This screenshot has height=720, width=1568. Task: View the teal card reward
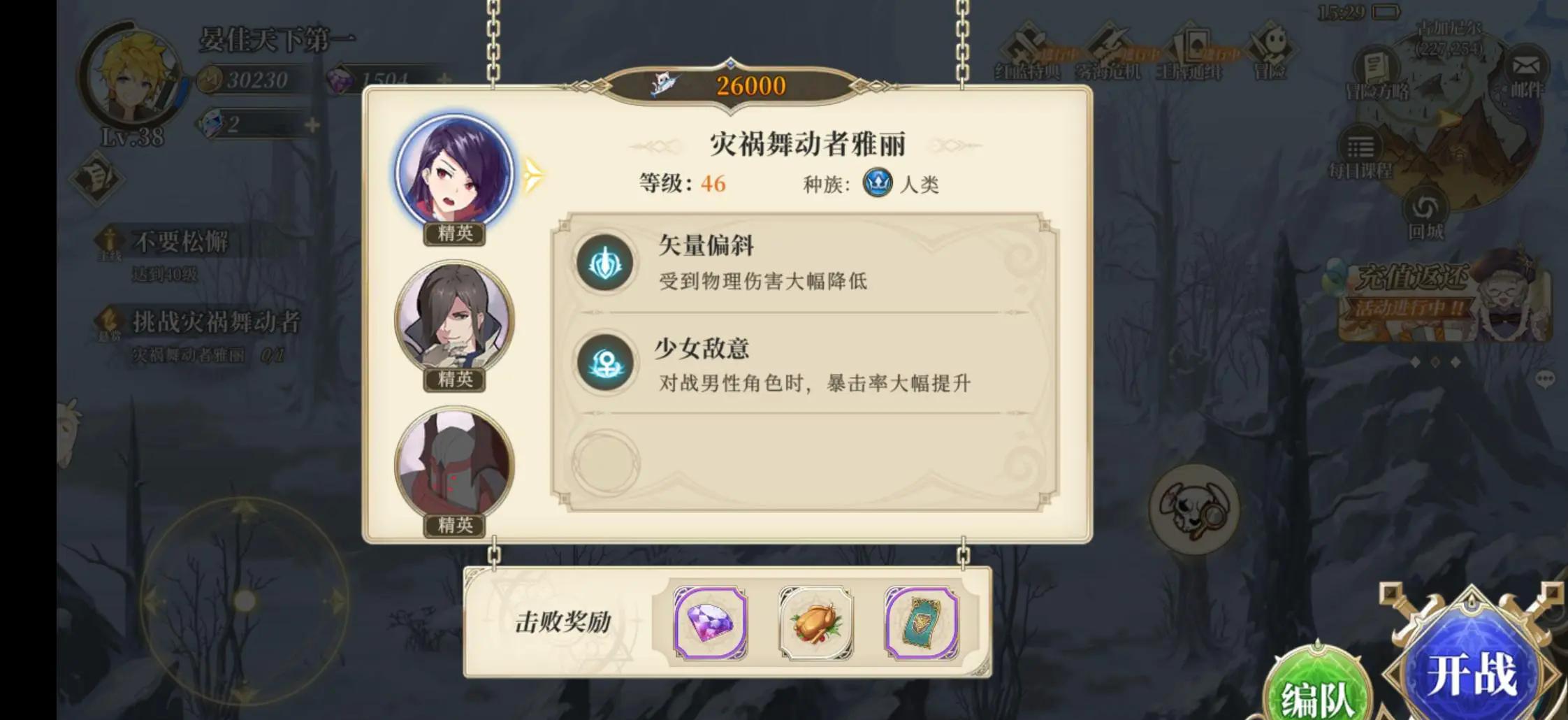point(922,623)
